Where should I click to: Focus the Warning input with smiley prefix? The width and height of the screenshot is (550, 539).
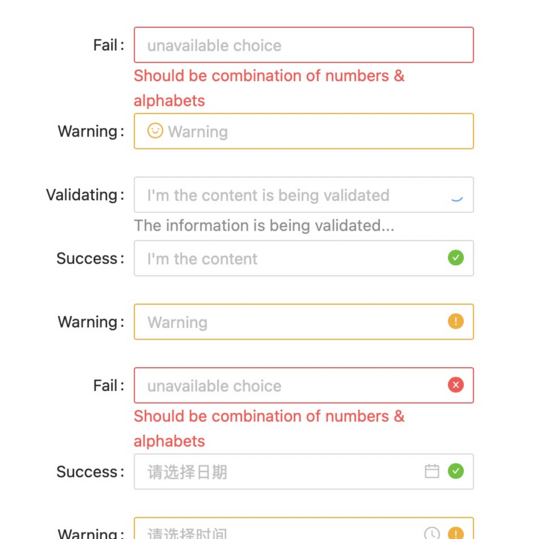click(304, 131)
